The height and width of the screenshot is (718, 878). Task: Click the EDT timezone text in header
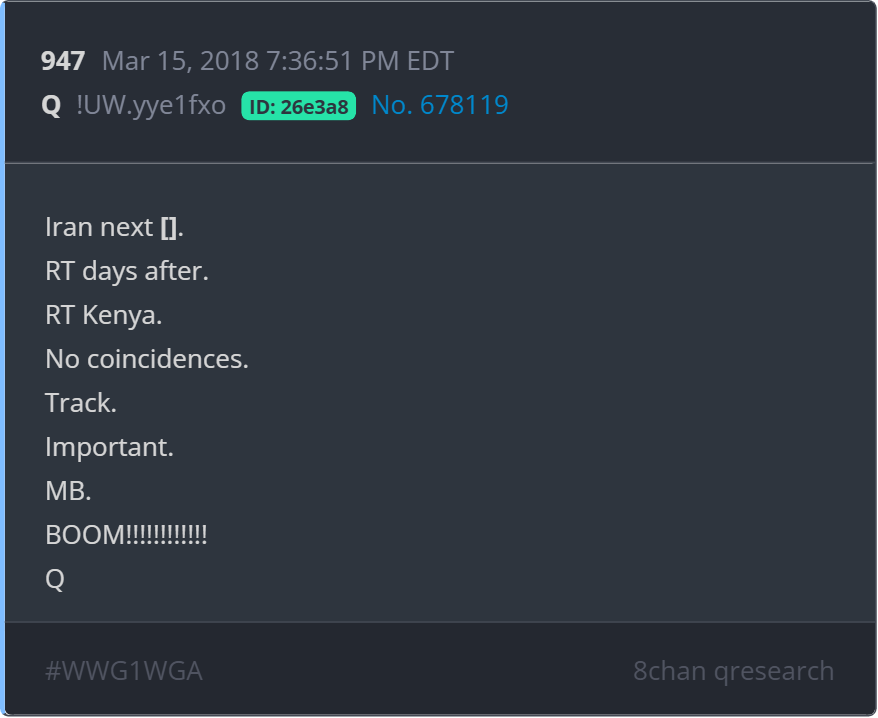click(x=430, y=61)
